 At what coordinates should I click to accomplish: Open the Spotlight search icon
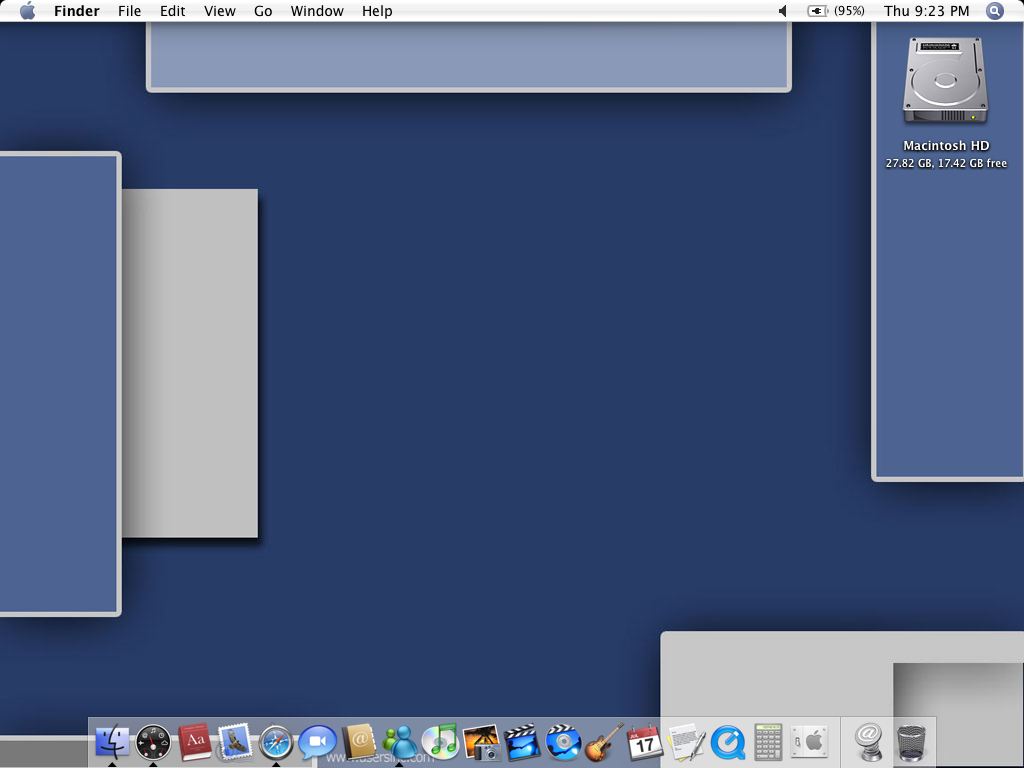[995, 11]
